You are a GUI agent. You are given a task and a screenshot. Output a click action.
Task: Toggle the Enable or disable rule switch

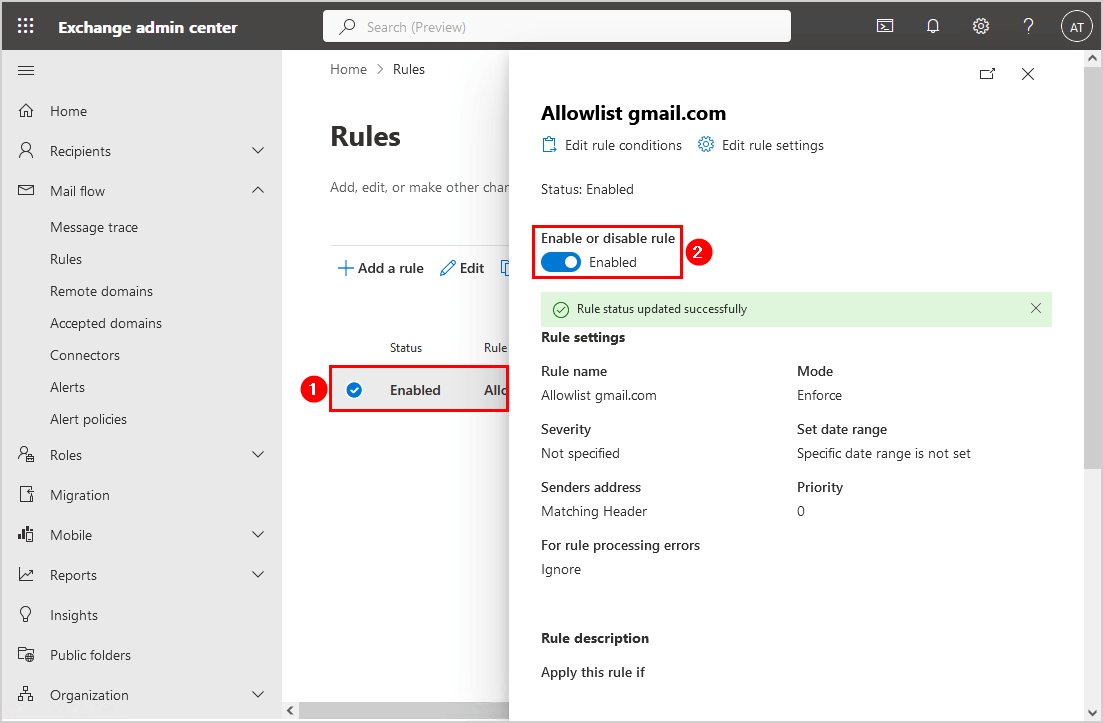point(561,262)
